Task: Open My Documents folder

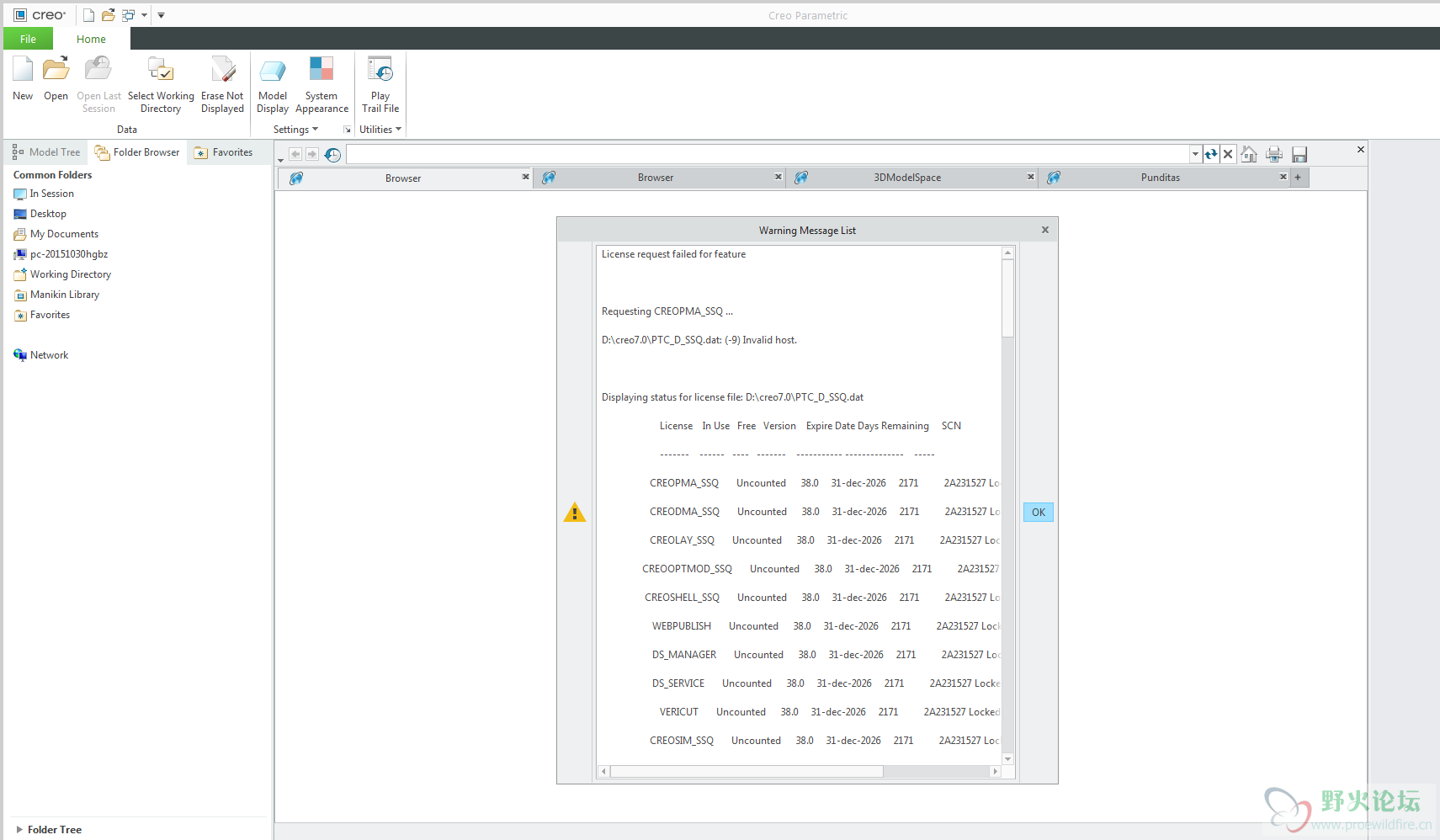Action: 56,234
